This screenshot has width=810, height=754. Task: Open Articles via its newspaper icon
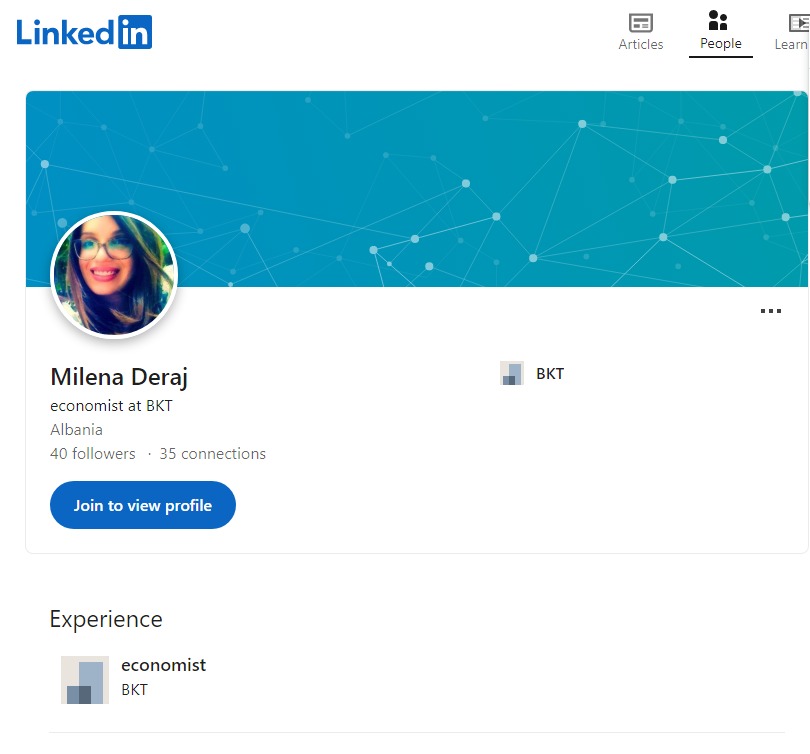pyautogui.click(x=640, y=22)
